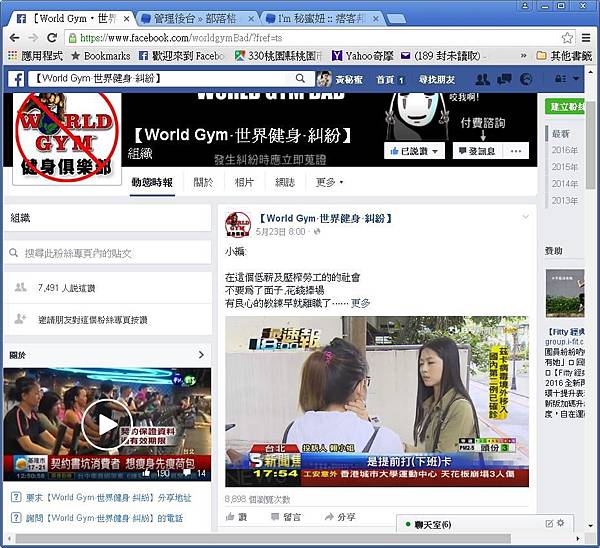This screenshot has height=548, width=600.
Task: Click 留言 to comment on the post
Action: point(286,517)
